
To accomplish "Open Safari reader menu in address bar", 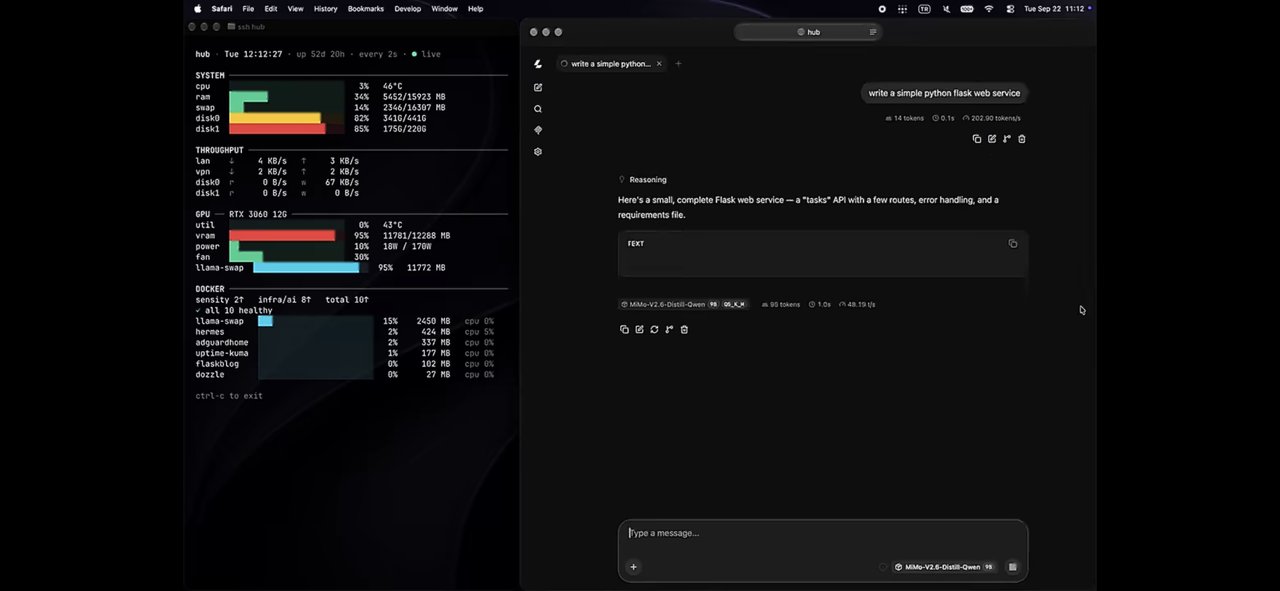I will (873, 32).
